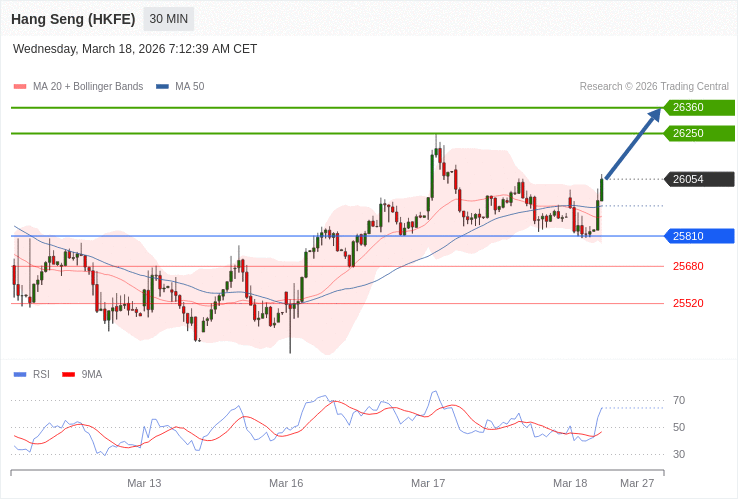The image size is (738, 500).
Task: Click the 25520 support price label
Action: 688,303
